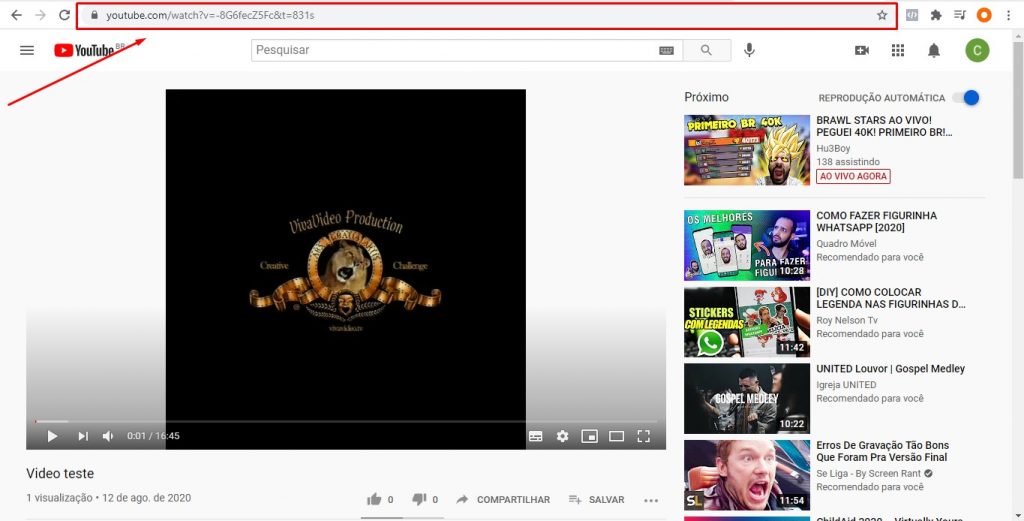Open video settings gear
This screenshot has height=521, width=1024.
563,436
